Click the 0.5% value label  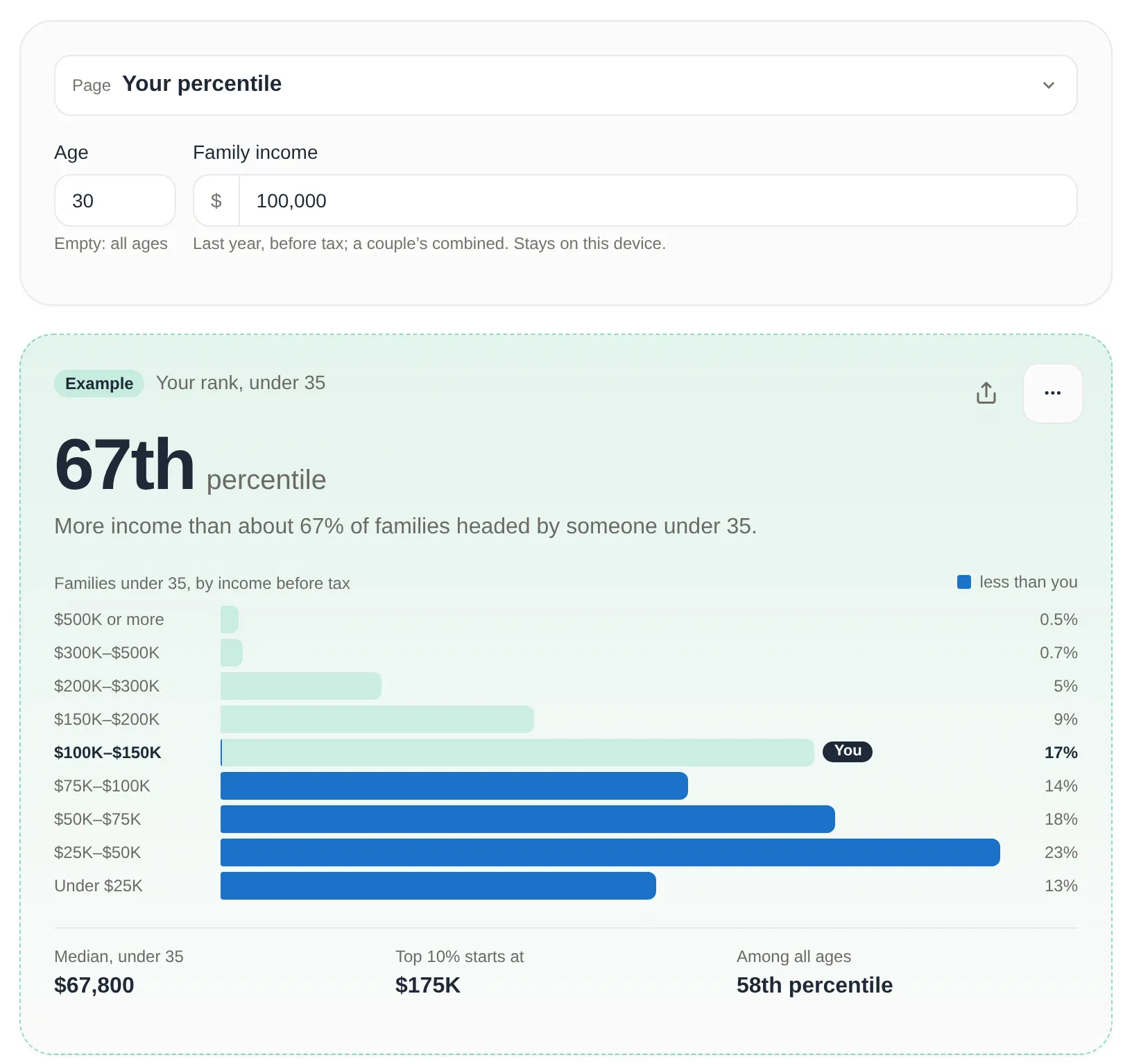[1058, 619]
